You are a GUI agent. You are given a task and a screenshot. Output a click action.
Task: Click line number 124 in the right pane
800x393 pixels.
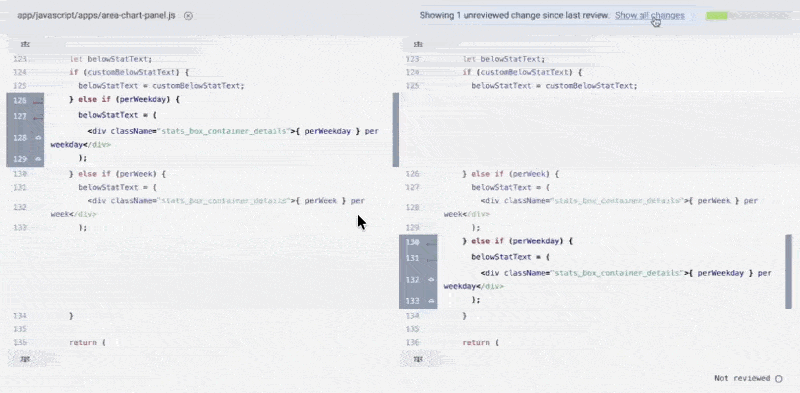413,72
